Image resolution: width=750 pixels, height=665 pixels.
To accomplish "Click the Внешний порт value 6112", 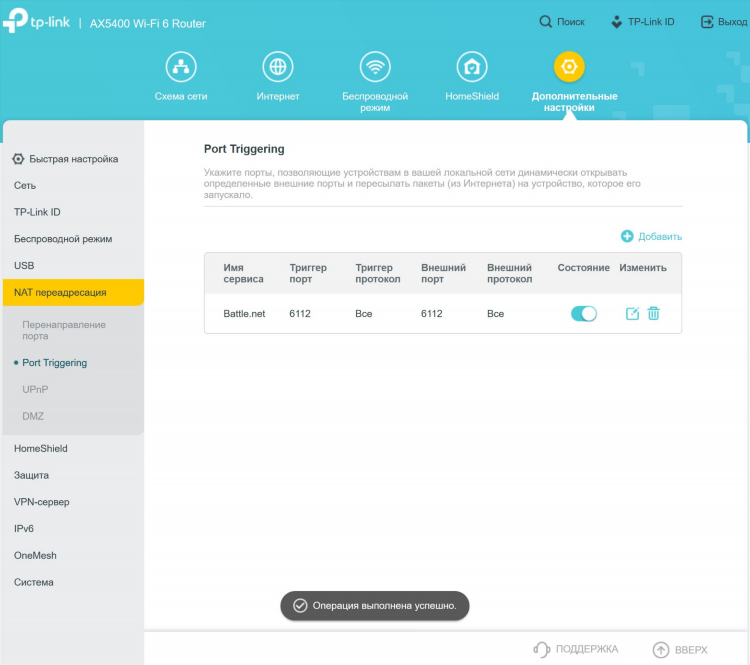I will pyautogui.click(x=431, y=314).
